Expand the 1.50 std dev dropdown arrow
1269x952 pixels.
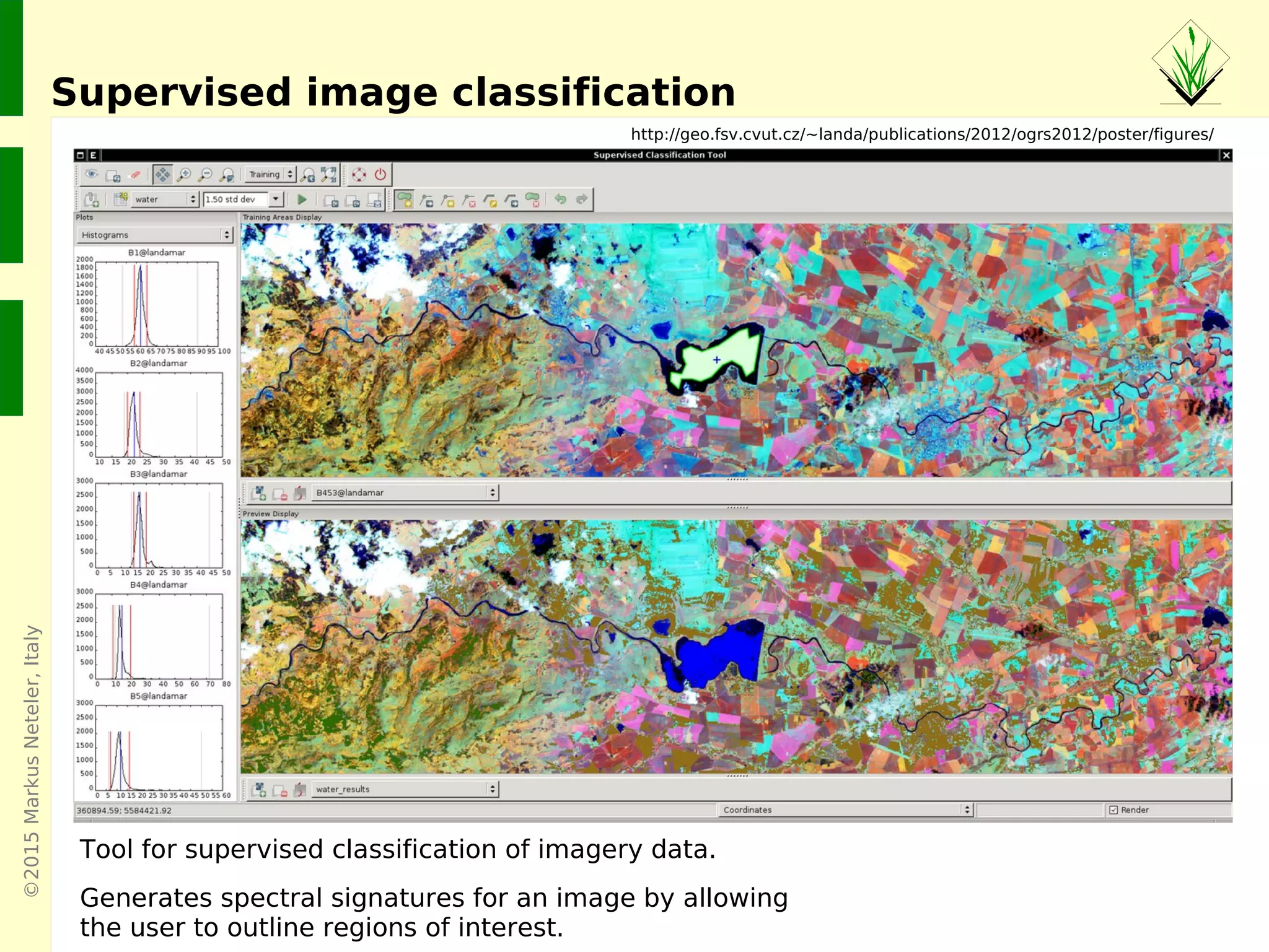[x=276, y=199]
